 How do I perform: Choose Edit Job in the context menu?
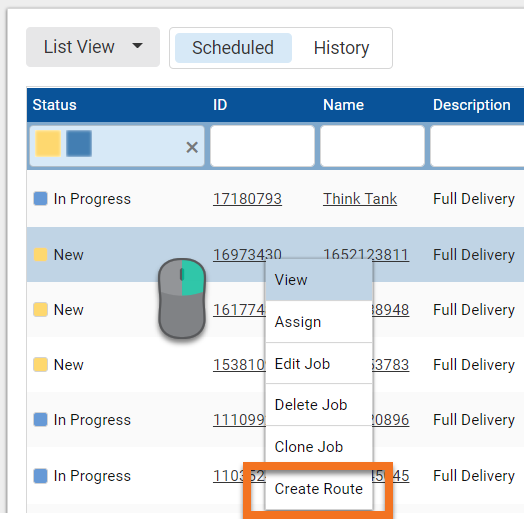click(x=319, y=364)
